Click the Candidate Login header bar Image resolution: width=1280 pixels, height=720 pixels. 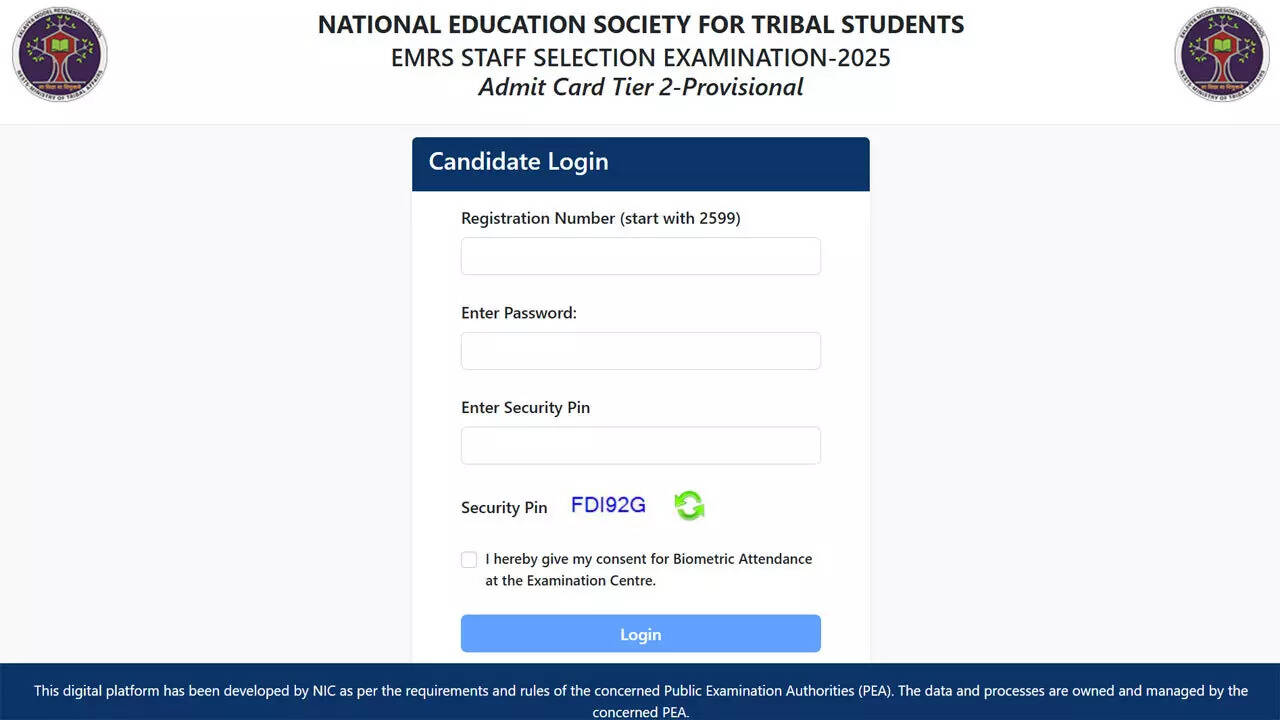coord(640,163)
